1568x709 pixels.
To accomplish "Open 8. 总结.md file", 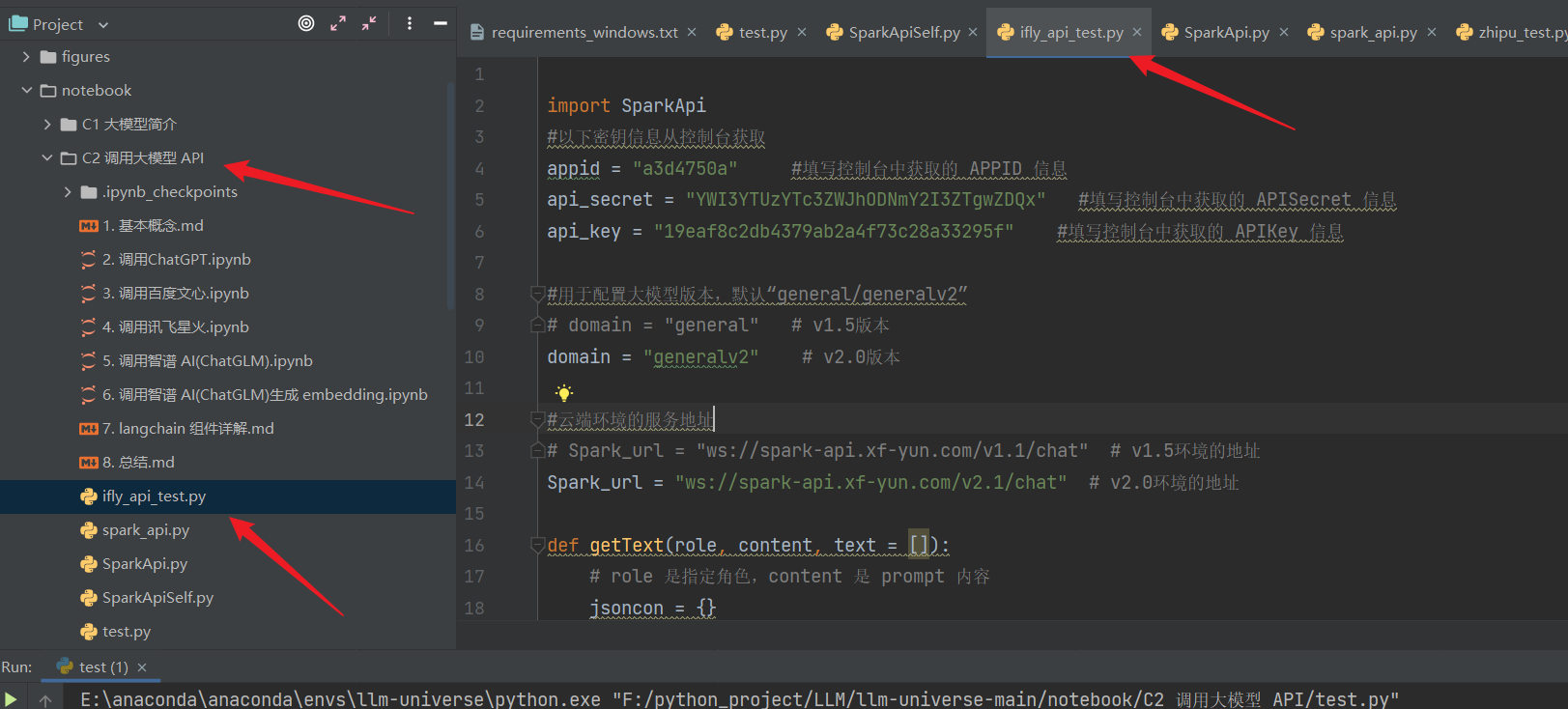I will tap(127, 463).
